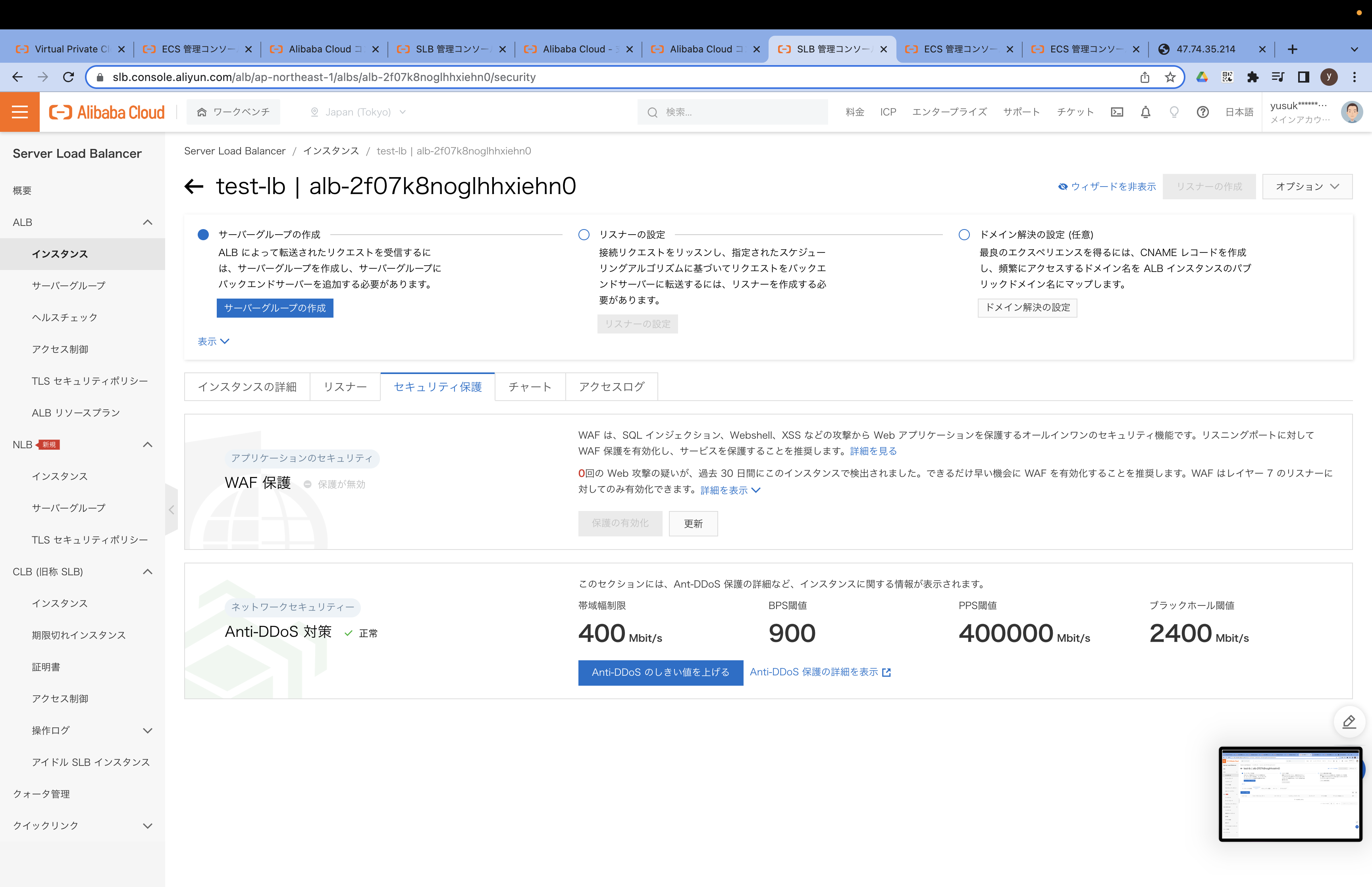Open the Cloud Shell terminal icon
This screenshot has height=887, width=1372.
[1117, 112]
